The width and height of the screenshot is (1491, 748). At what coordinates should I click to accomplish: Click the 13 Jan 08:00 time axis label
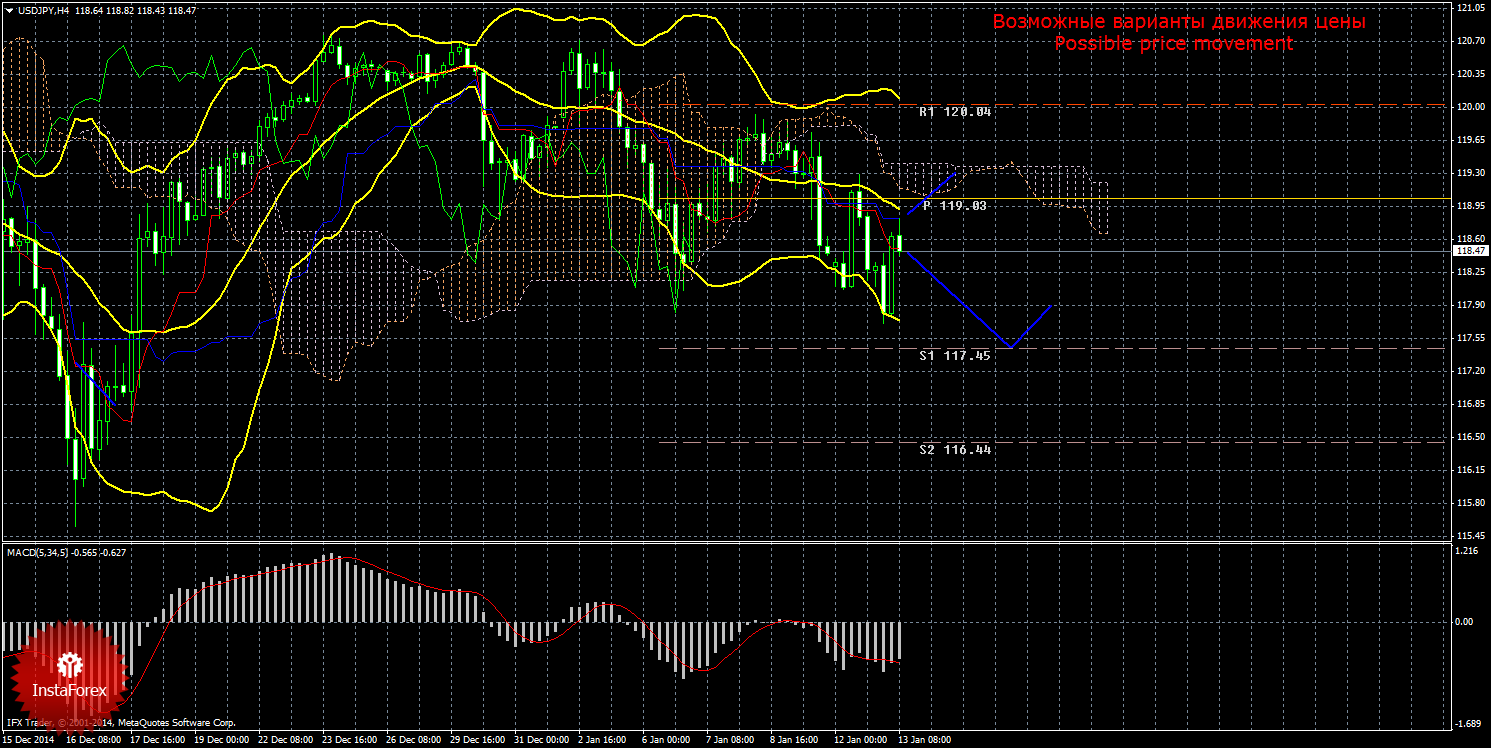[925, 741]
